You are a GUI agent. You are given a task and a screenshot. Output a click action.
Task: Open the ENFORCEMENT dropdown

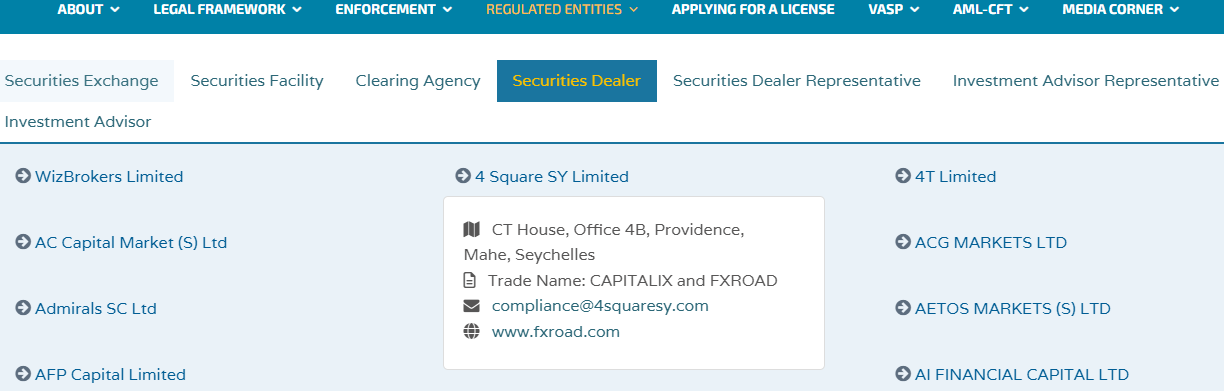pyautogui.click(x=393, y=9)
